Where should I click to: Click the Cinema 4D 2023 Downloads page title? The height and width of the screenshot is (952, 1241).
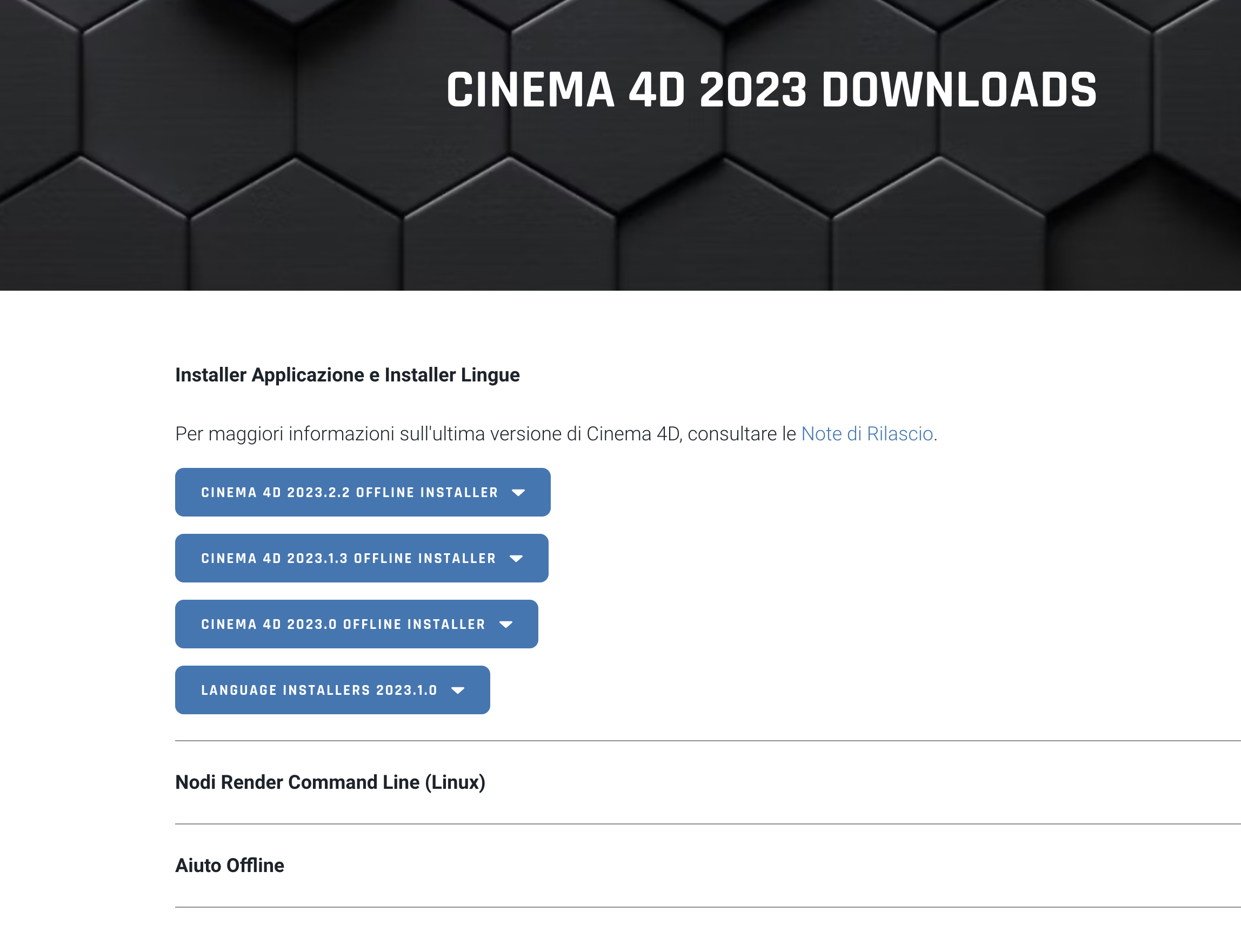(771, 90)
